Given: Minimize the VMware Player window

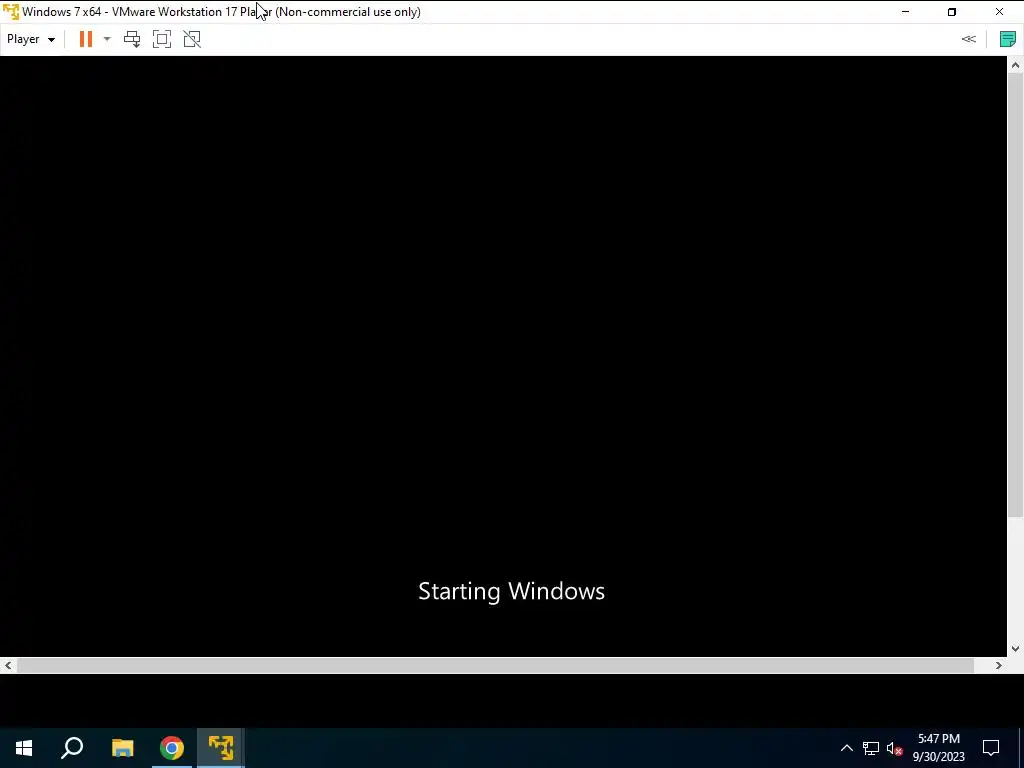Looking at the screenshot, I should [905, 12].
